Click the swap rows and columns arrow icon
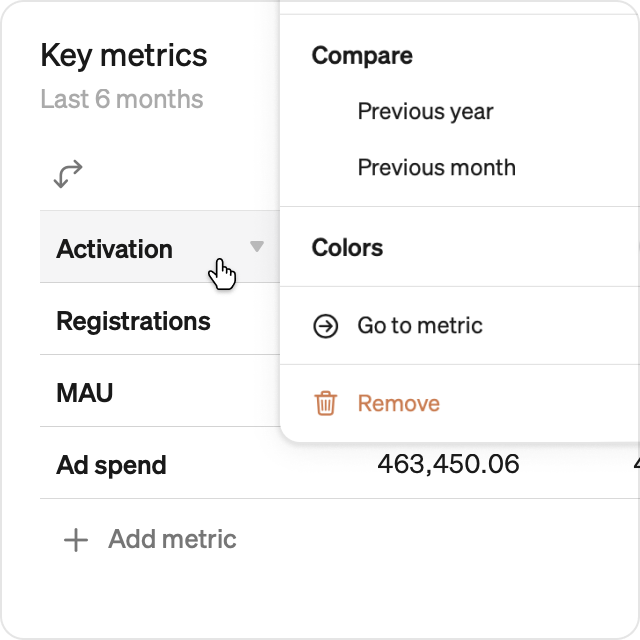 coord(68,174)
